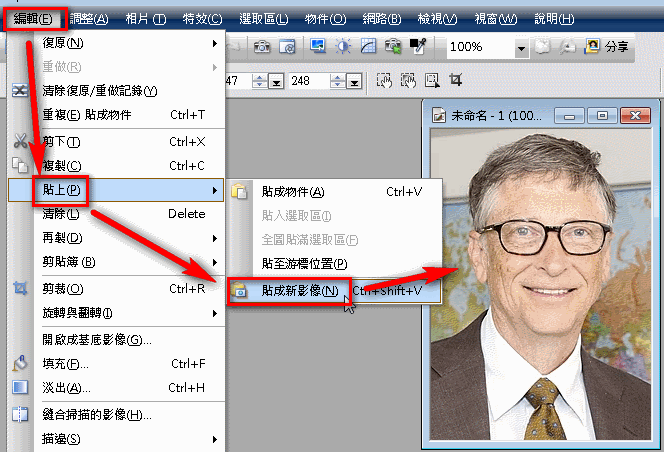Open the dropdown next to the 248 field
Image resolution: width=664 pixels, height=452 pixels.
357,81
